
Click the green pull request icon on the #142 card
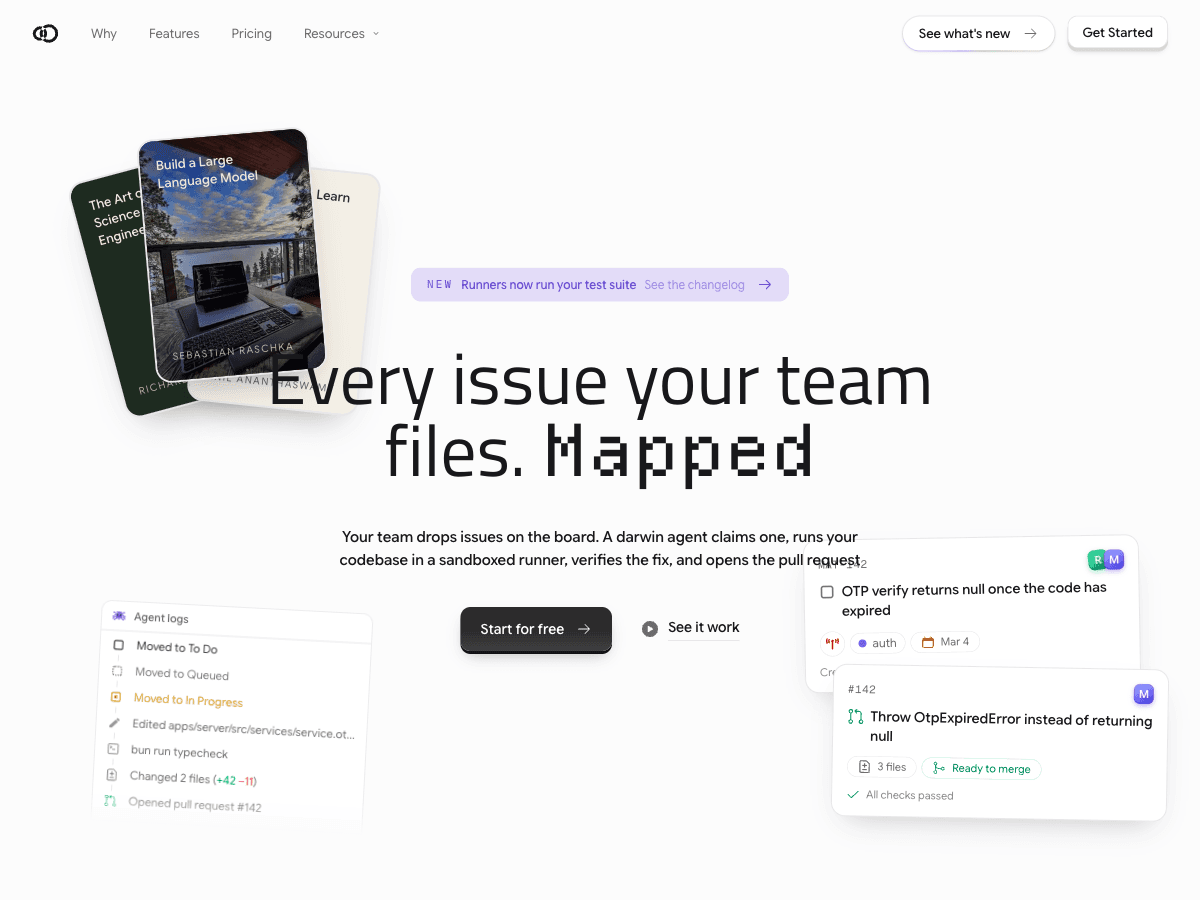(x=855, y=717)
